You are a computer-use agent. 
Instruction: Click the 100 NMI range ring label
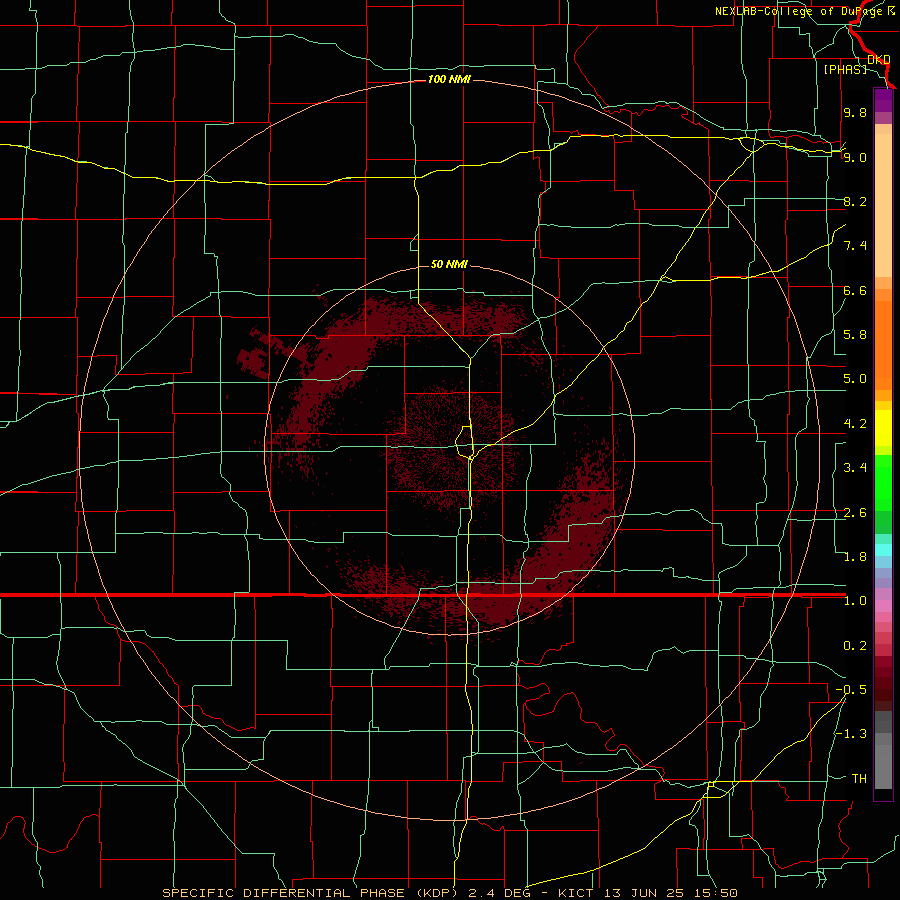449,79
